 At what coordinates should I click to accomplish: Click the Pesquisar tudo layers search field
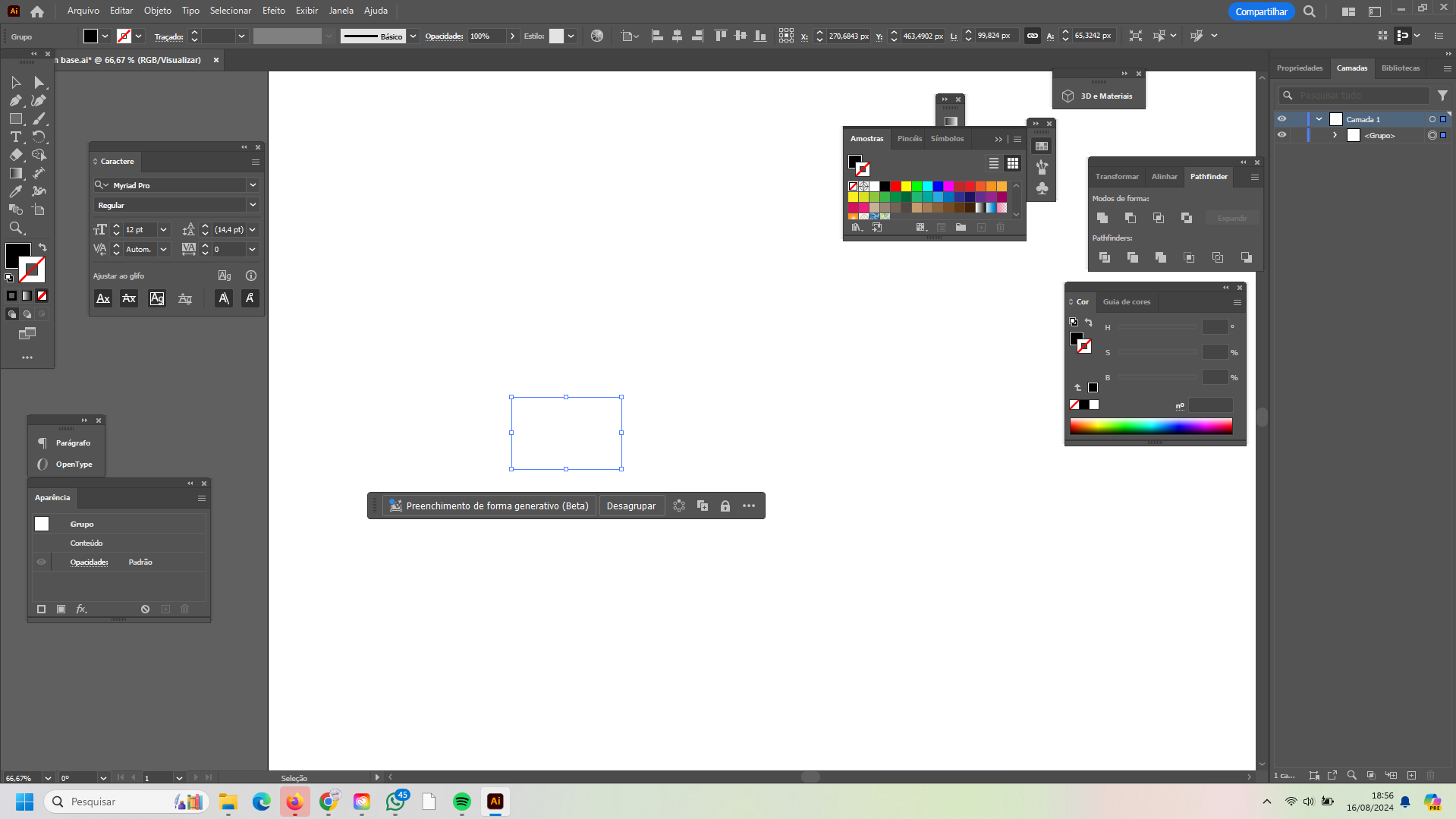[x=1354, y=95]
